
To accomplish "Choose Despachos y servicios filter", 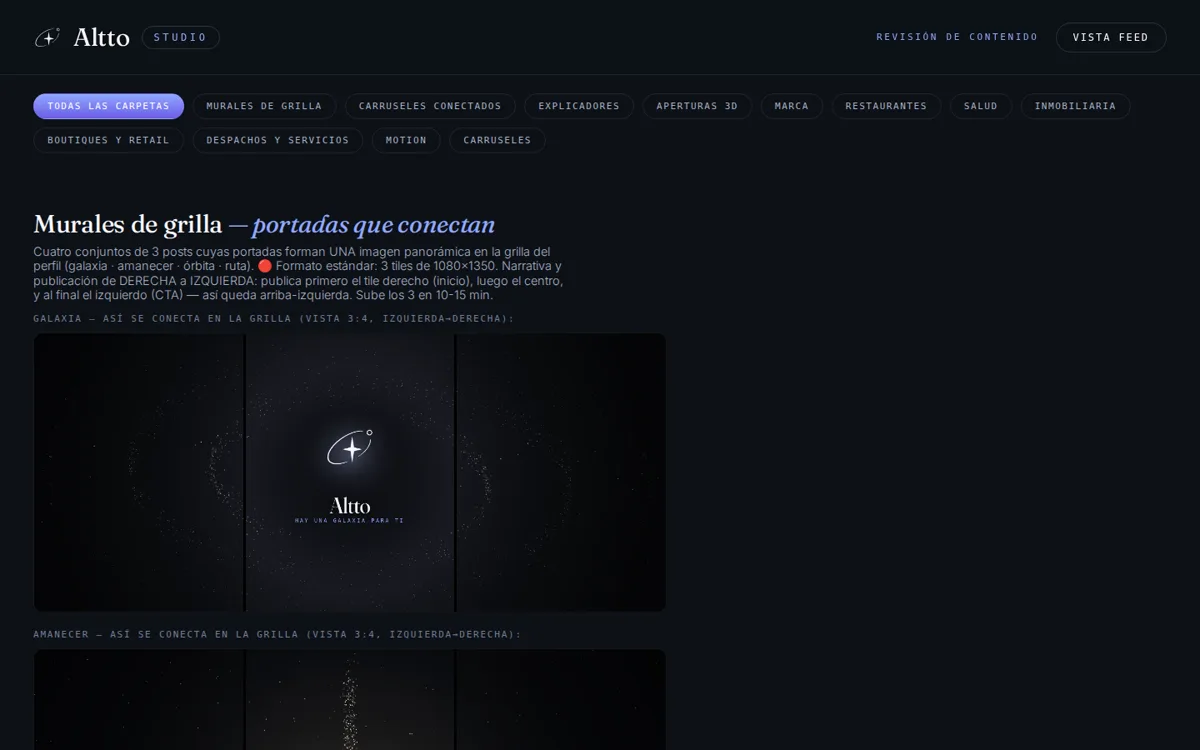I will tap(278, 140).
